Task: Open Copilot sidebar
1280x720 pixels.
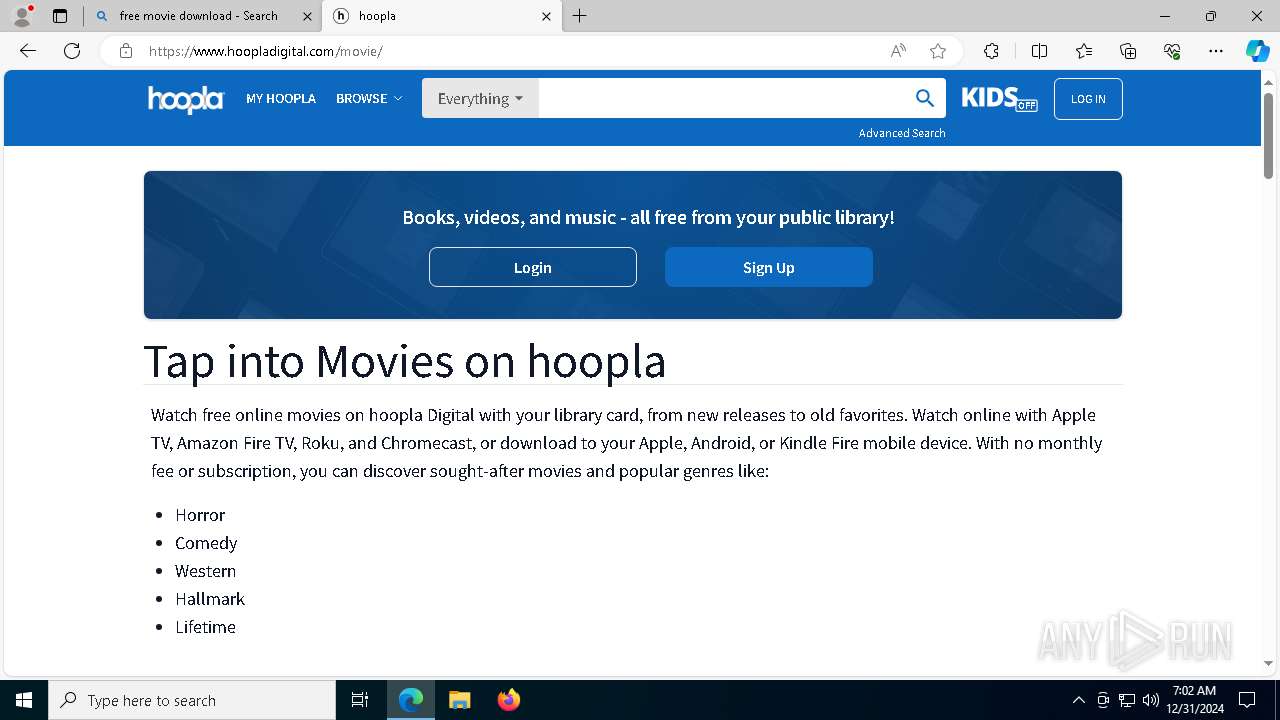Action: click(x=1258, y=51)
